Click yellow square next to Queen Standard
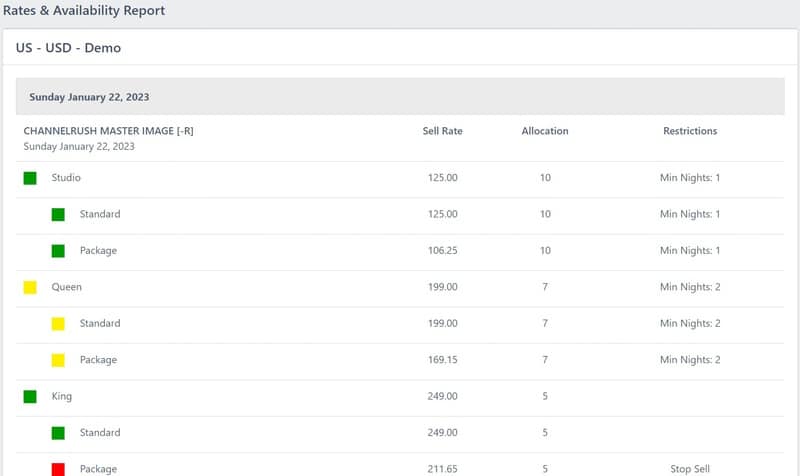The width and height of the screenshot is (800, 476). 58,324
